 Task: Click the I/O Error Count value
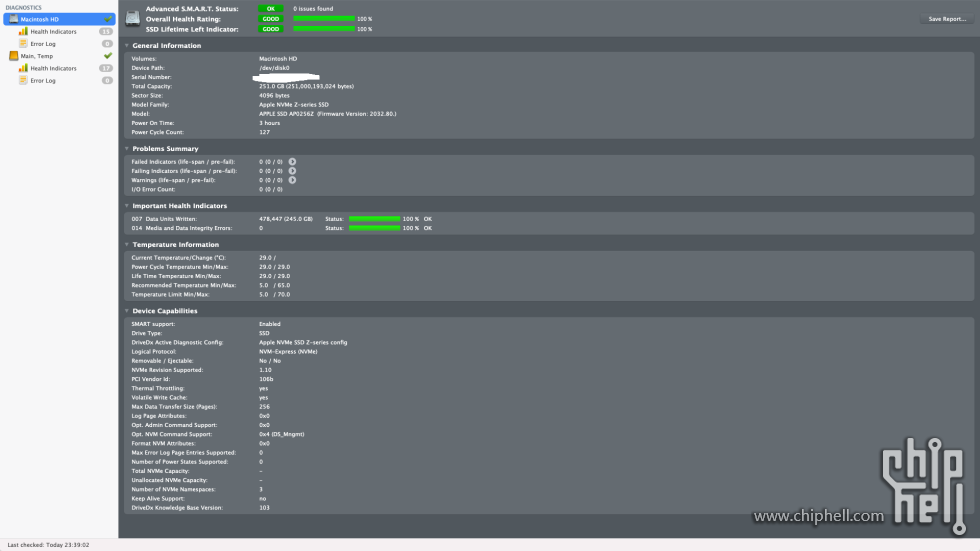coord(271,189)
